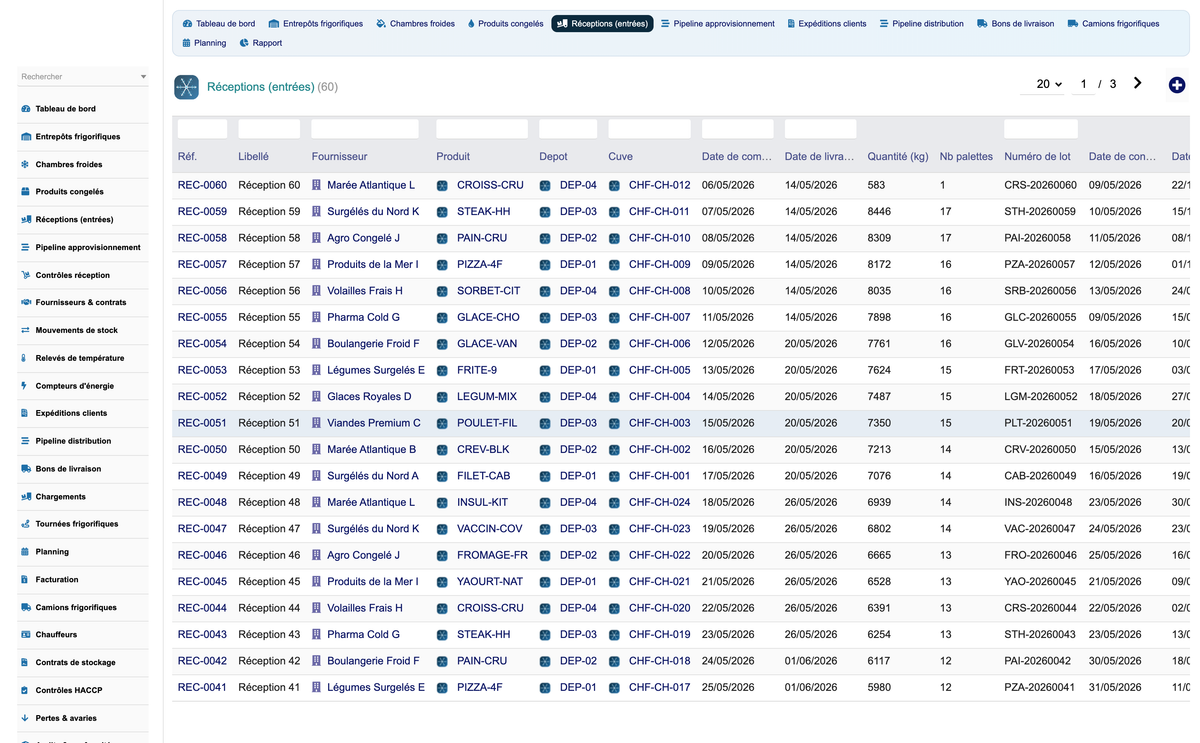Viewport: 1200px width, 743px height.
Task: Click sidebar Mouvements de stock arrows icon
Action: [25, 330]
